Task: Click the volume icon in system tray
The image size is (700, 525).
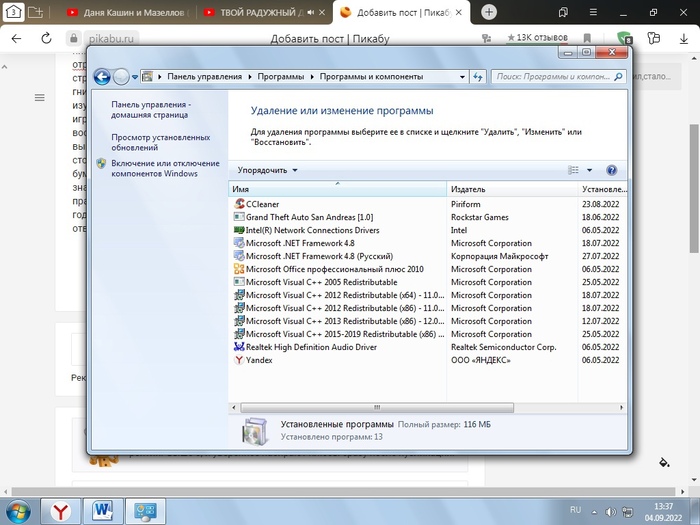Action: pyautogui.click(x=610, y=512)
